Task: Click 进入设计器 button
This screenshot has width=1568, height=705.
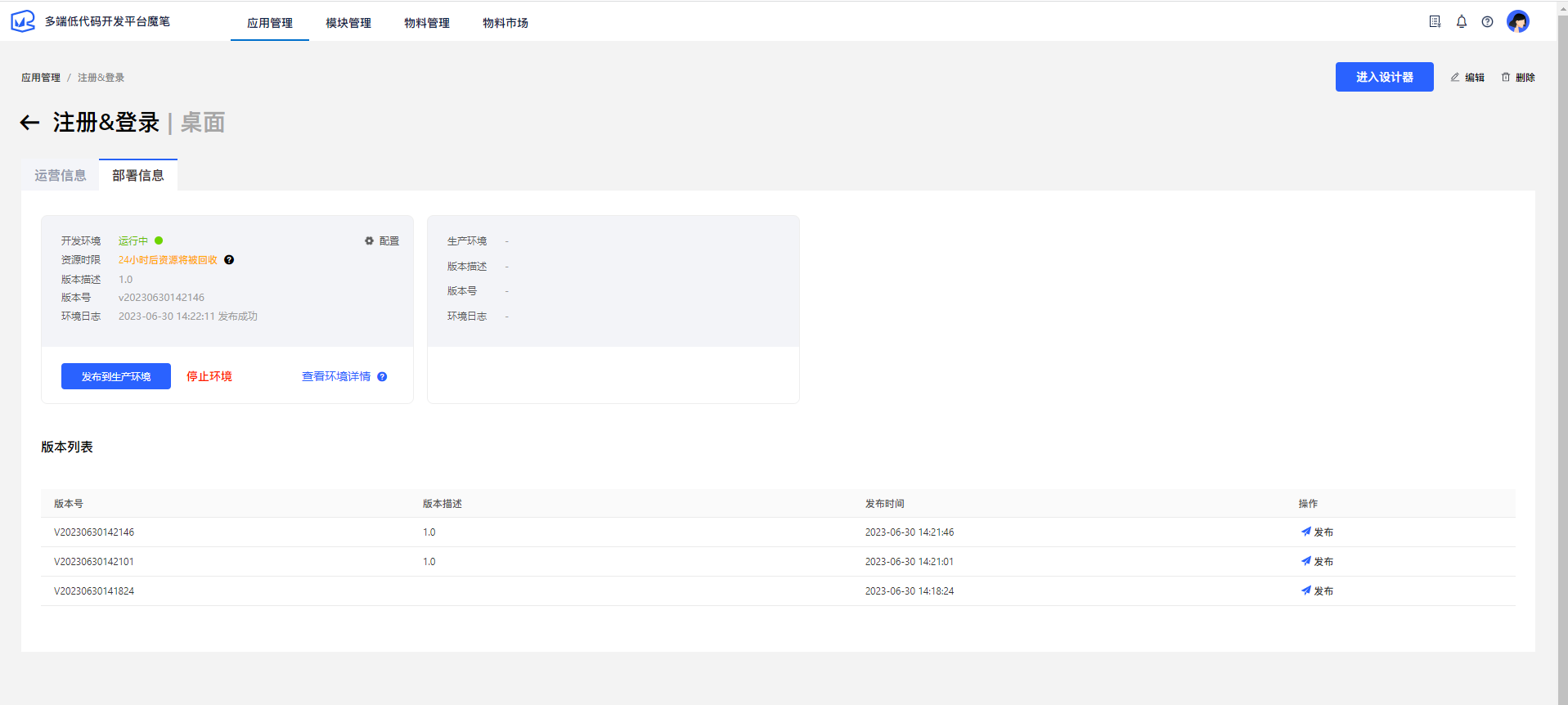Action: click(x=1384, y=77)
